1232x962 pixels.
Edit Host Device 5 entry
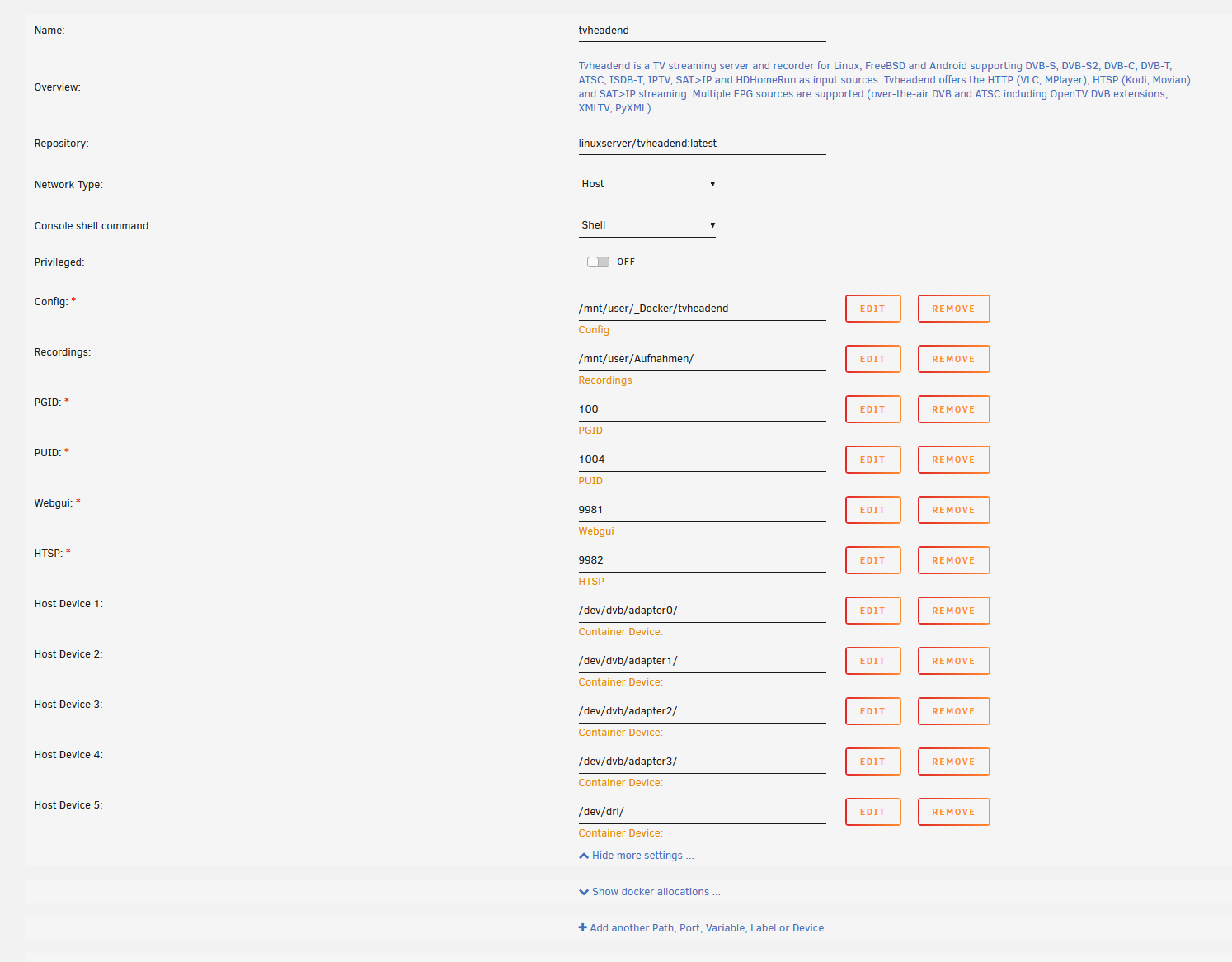(x=872, y=812)
